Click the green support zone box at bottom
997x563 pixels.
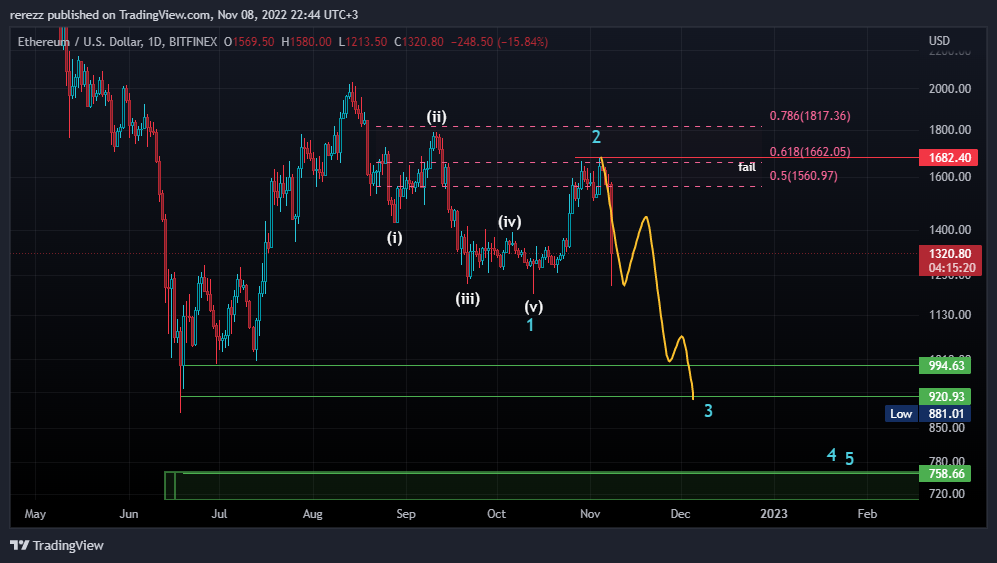(x=541, y=485)
